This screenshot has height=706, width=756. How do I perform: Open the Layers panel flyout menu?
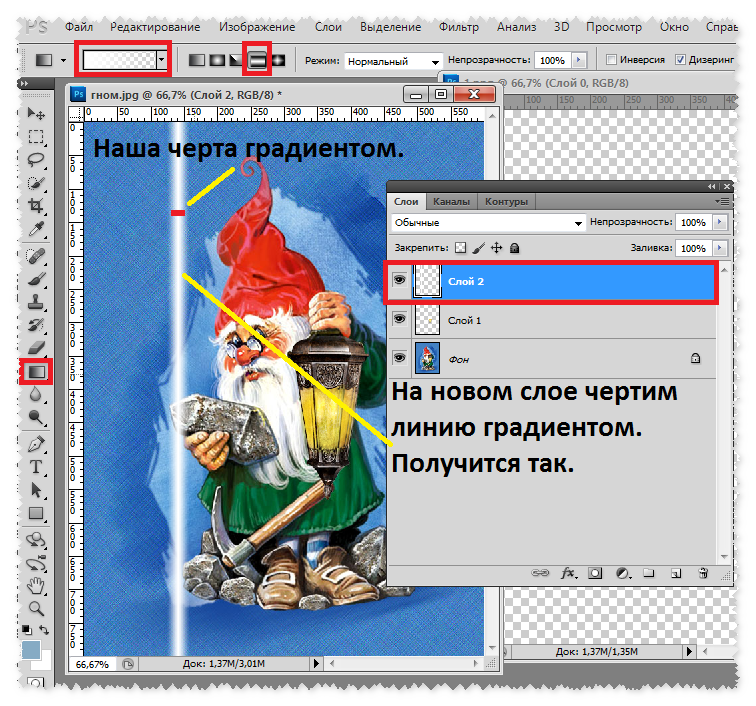[x=722, y=201]
